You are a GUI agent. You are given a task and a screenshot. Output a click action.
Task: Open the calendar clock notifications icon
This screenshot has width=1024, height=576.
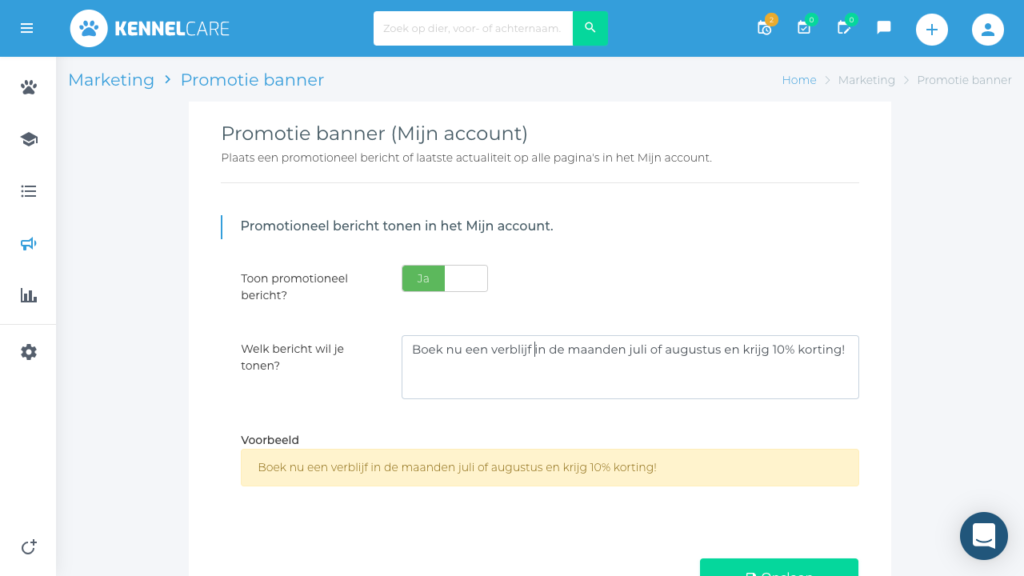point(765,27)
